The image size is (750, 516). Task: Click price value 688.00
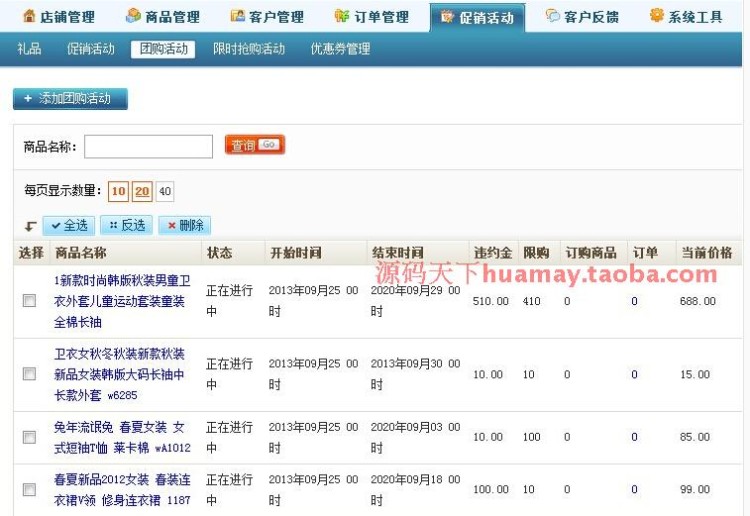pyautogui.click(x=698, y=301)
